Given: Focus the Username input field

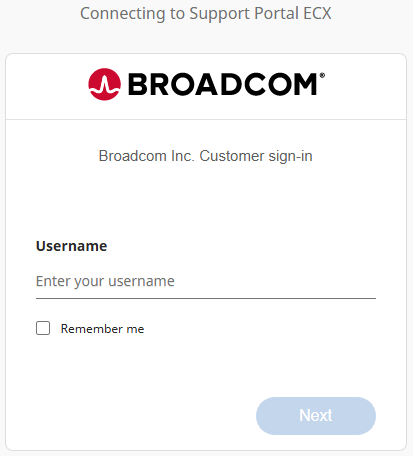Looking at the screenshot, I should tap(206, 282).
